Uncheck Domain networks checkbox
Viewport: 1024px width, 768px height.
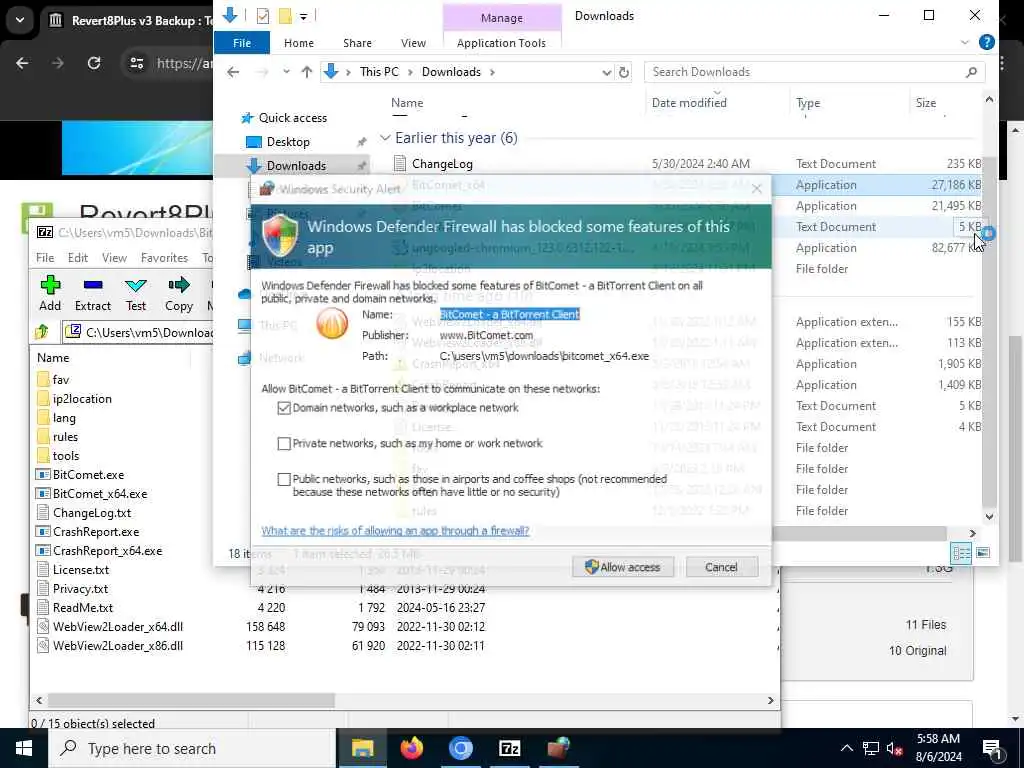point(283,408)
